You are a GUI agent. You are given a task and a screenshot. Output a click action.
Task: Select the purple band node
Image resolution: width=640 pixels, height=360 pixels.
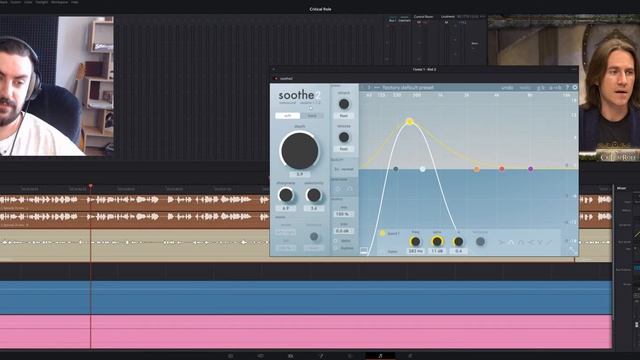click(531, 169)
